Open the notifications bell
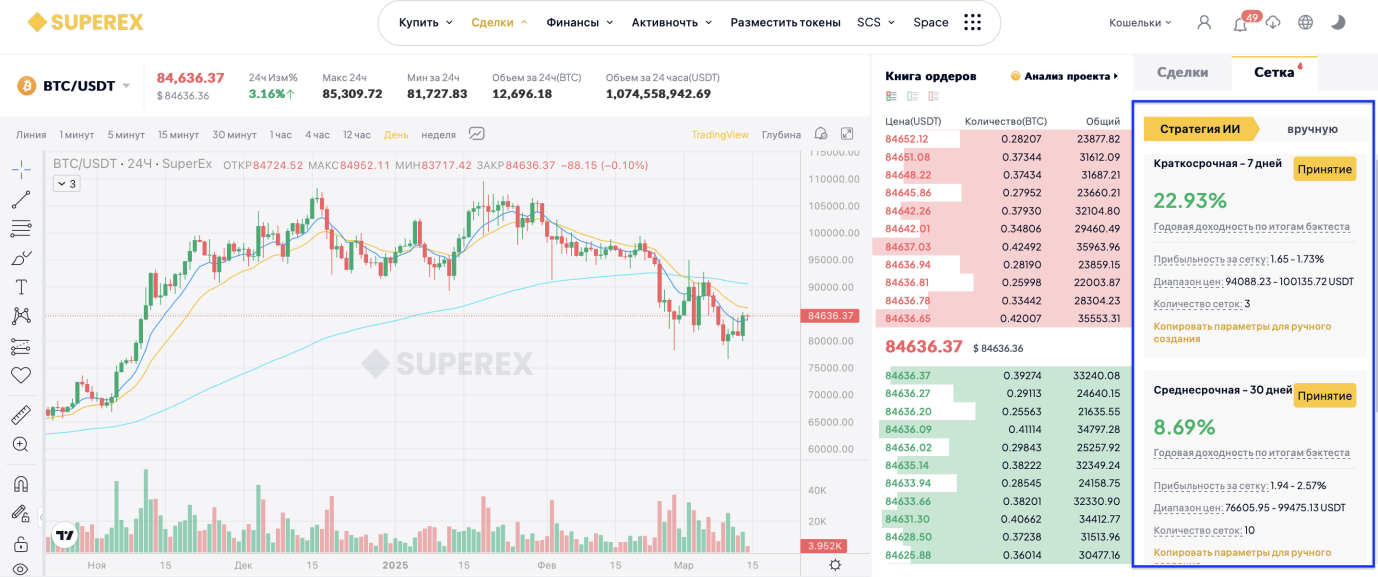 (x=1240, y=23)
